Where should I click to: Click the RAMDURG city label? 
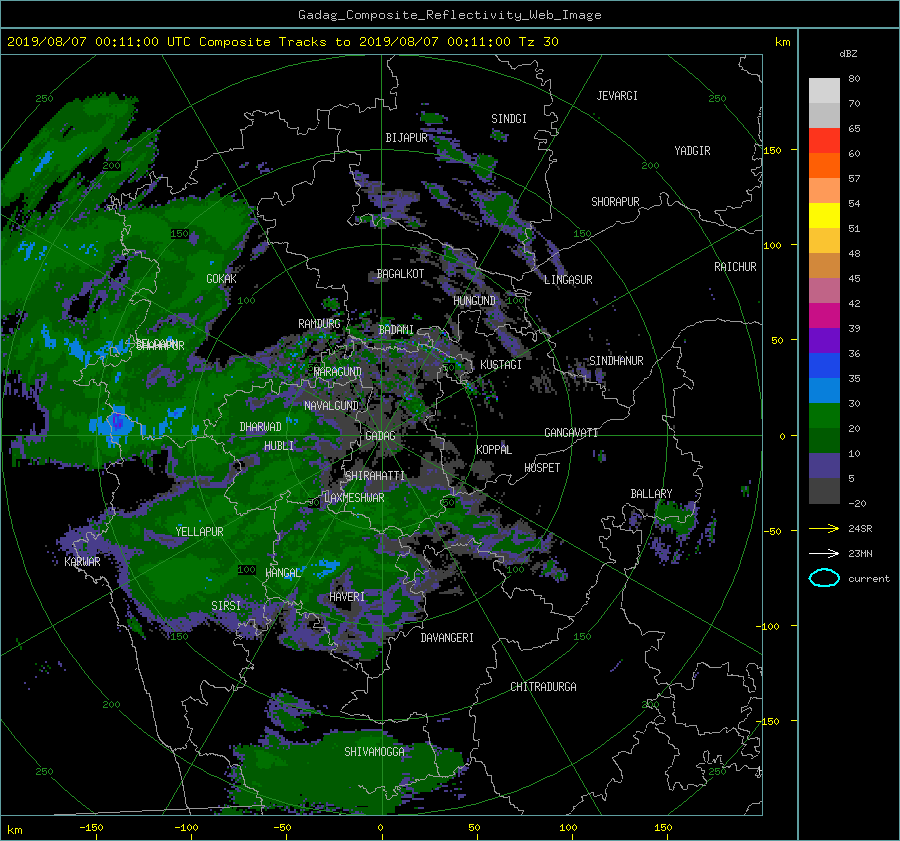tap(319, 324)
